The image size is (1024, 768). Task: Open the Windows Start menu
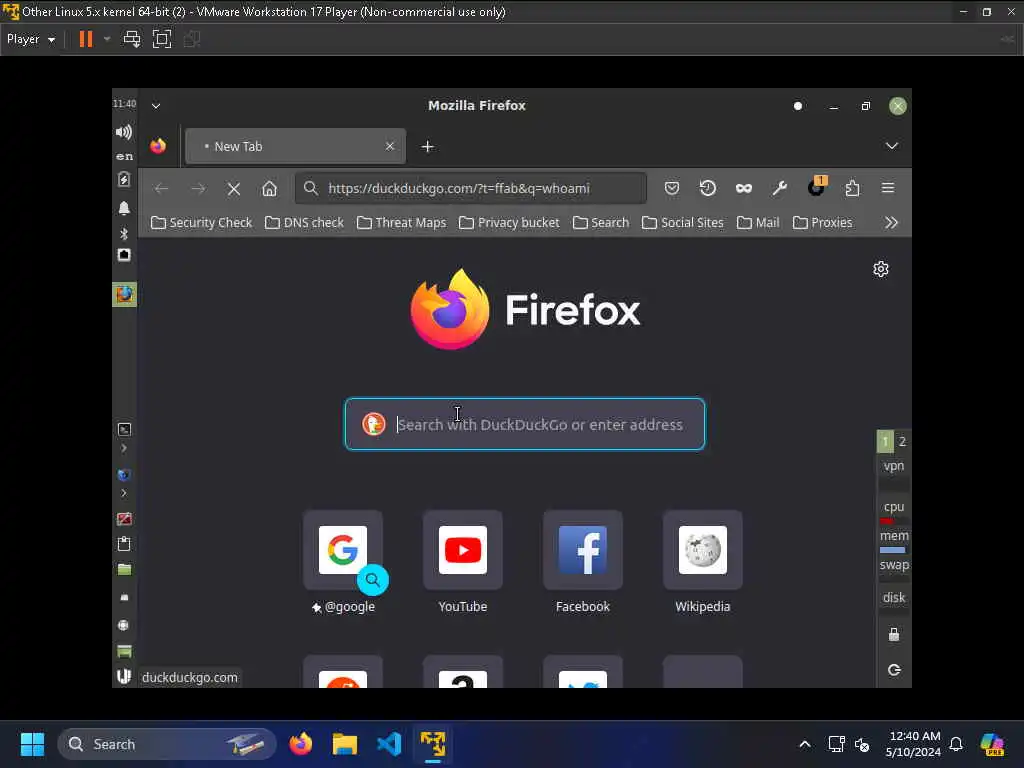click(x=32, y=744)
